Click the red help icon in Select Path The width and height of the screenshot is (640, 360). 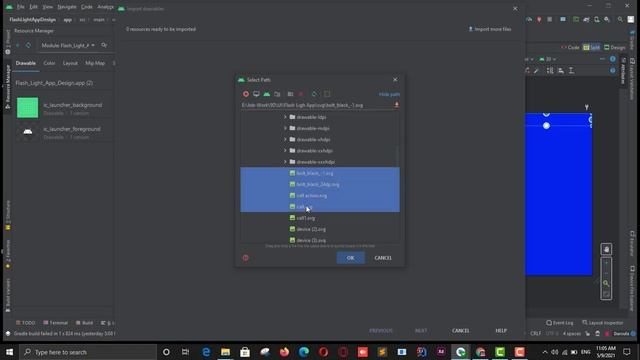click(245, 258)
